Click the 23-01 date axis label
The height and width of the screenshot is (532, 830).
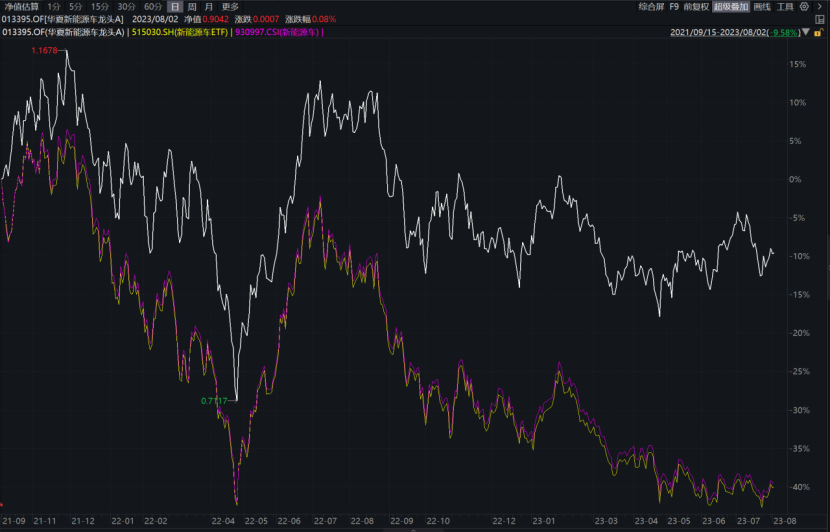(544, 521)
